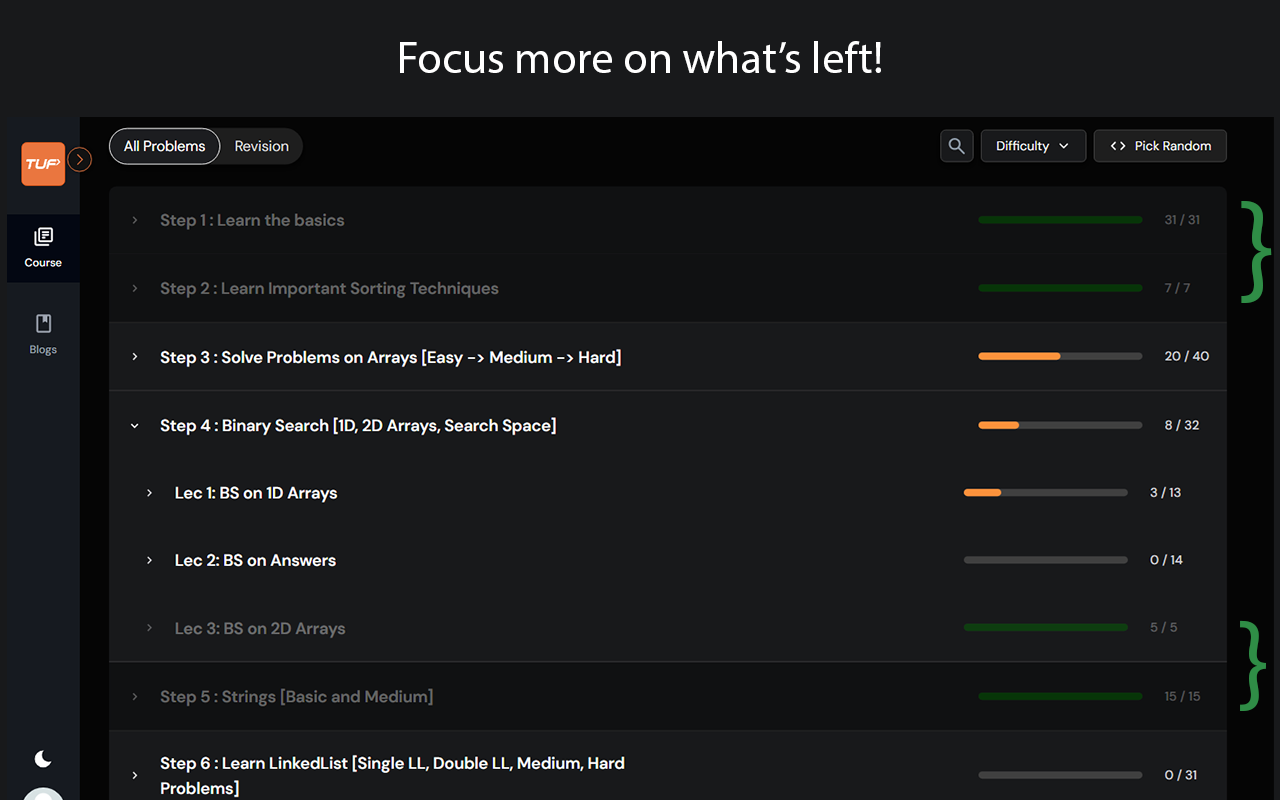Expand Step 3 Arrays chevron
Image resolution: width=1280 pixels, height=800 pixels.
(x=135, y=357)
